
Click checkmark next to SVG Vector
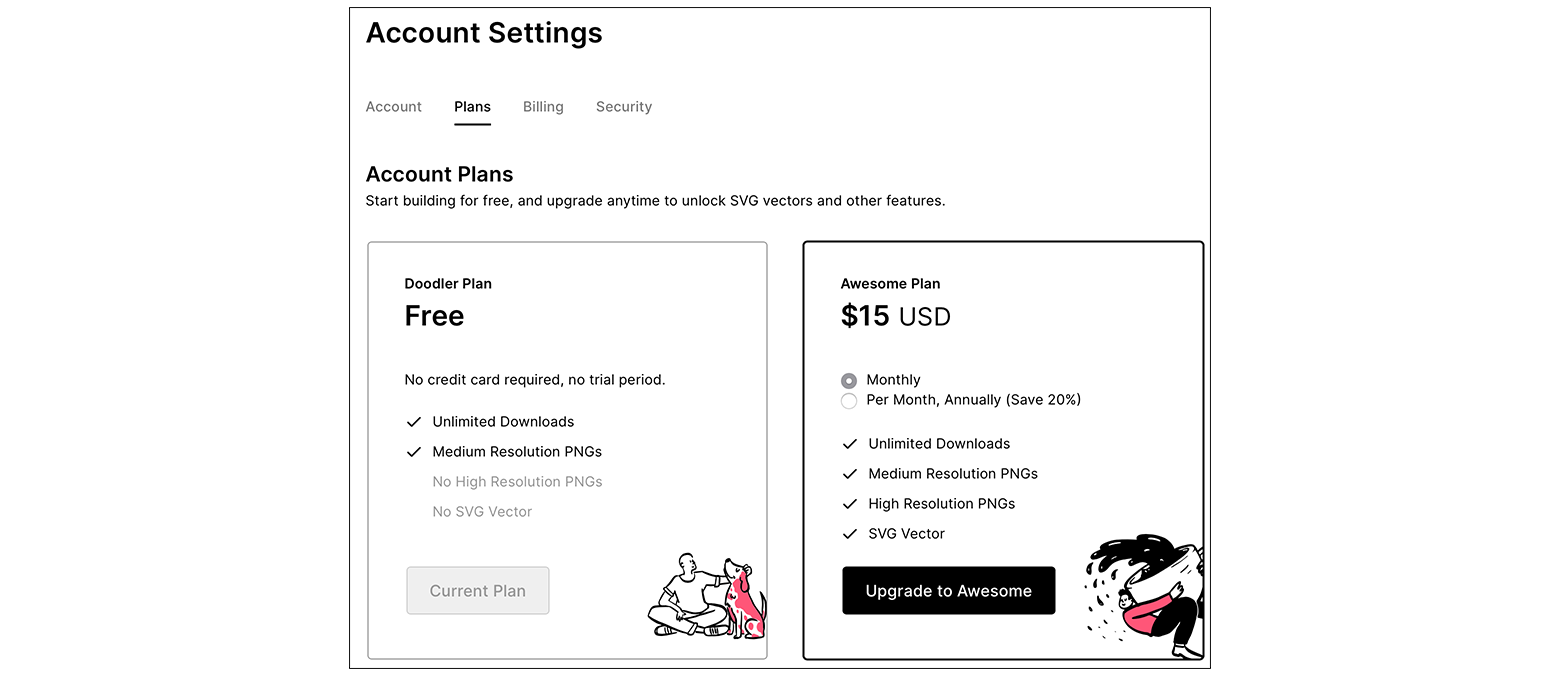[x=850, y=534]
